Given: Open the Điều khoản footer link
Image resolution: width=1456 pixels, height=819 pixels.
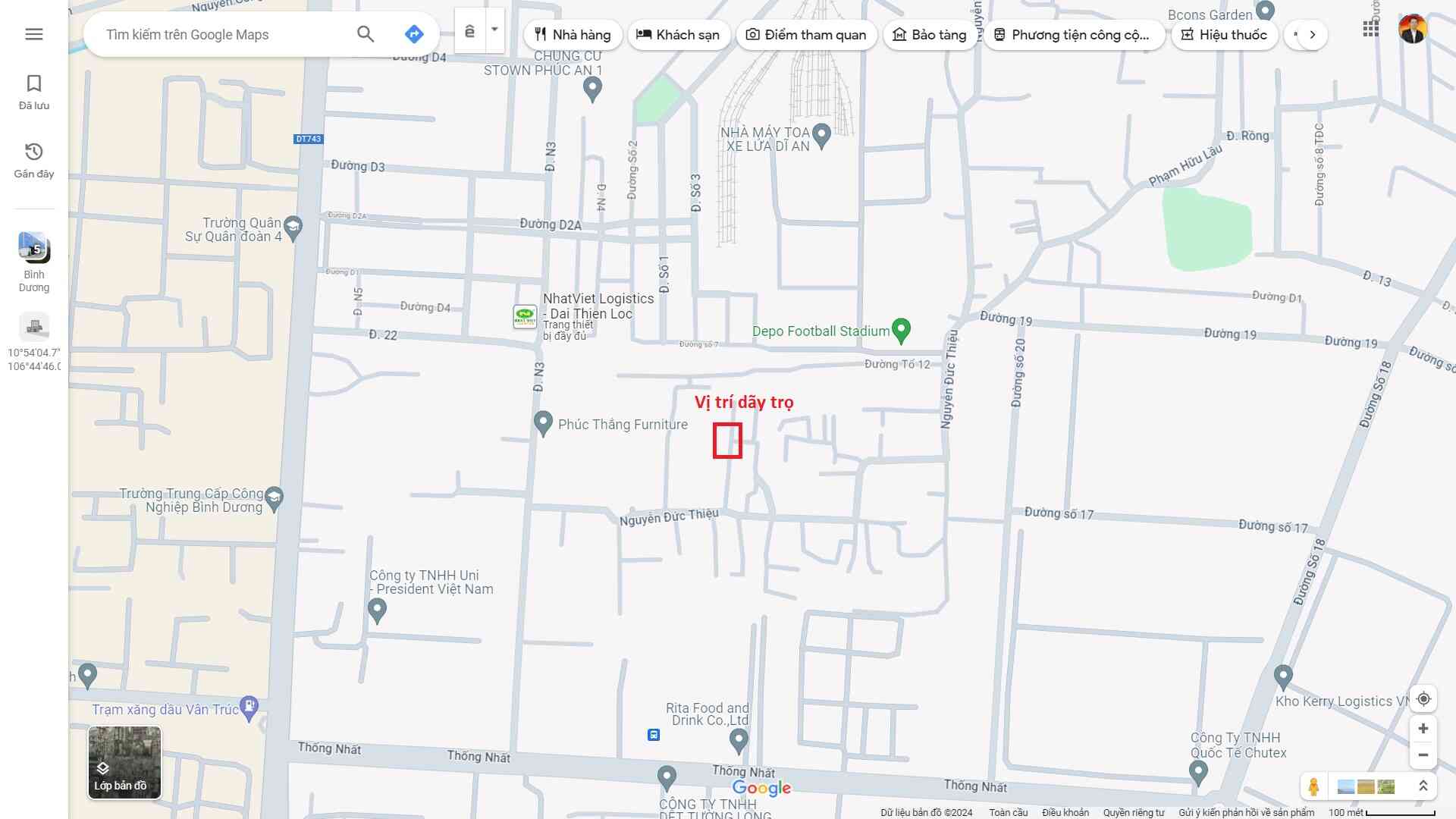Looking at the screenshot, I should 1065,812.
